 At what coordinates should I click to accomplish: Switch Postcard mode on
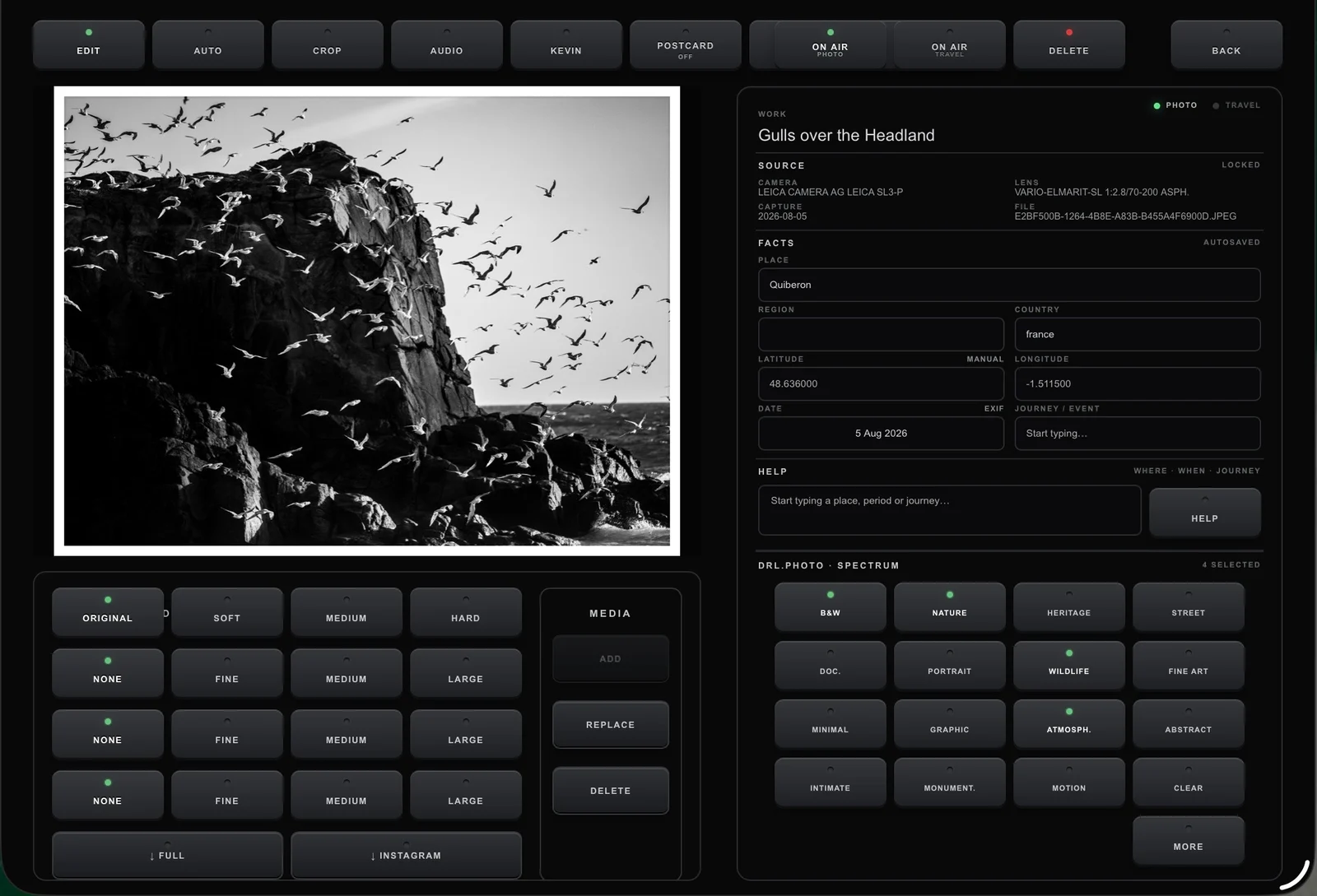pos(685,44)
